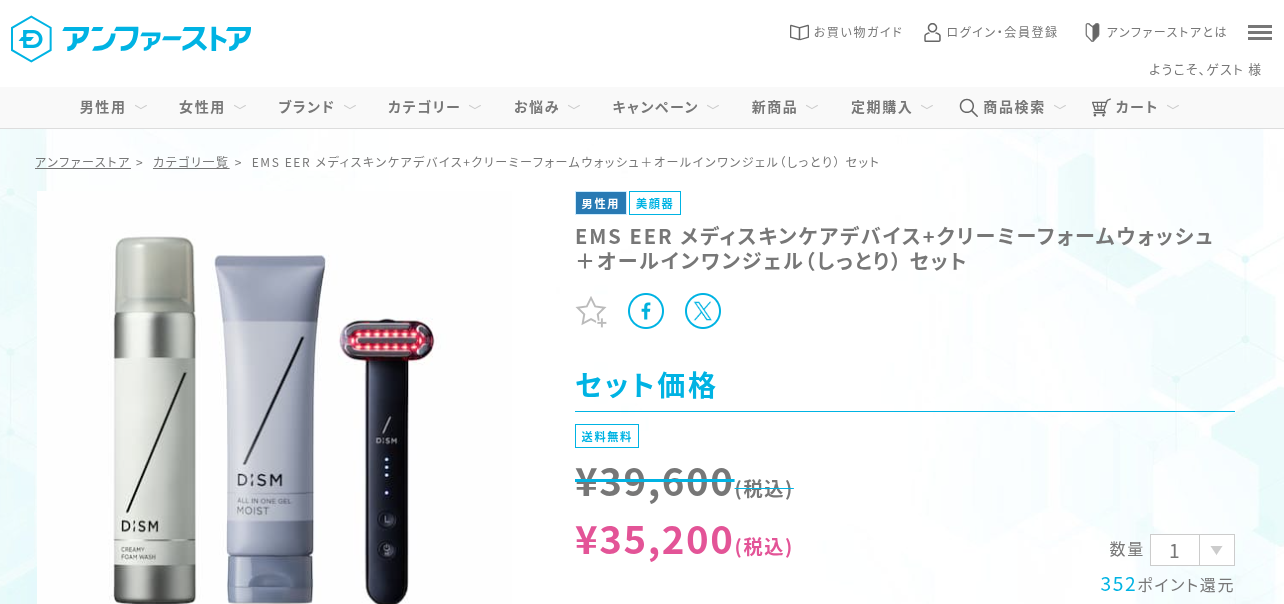Open 商品検索 product search
The height and width of the screenshot is (604, 1284).
pyautogui.click(x=1013, y=107)
